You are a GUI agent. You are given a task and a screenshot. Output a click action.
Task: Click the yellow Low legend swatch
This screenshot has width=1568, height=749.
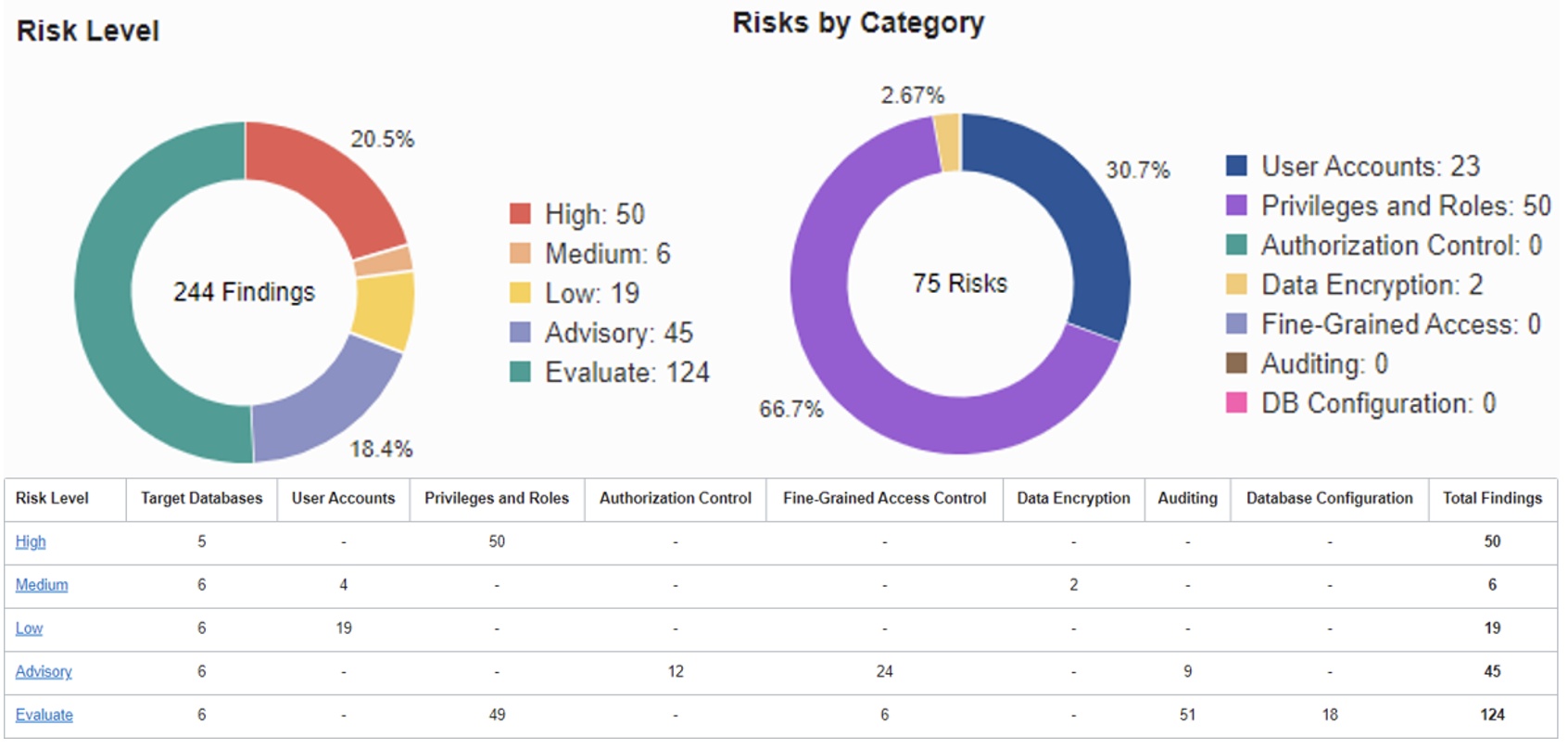click(520, 293)
